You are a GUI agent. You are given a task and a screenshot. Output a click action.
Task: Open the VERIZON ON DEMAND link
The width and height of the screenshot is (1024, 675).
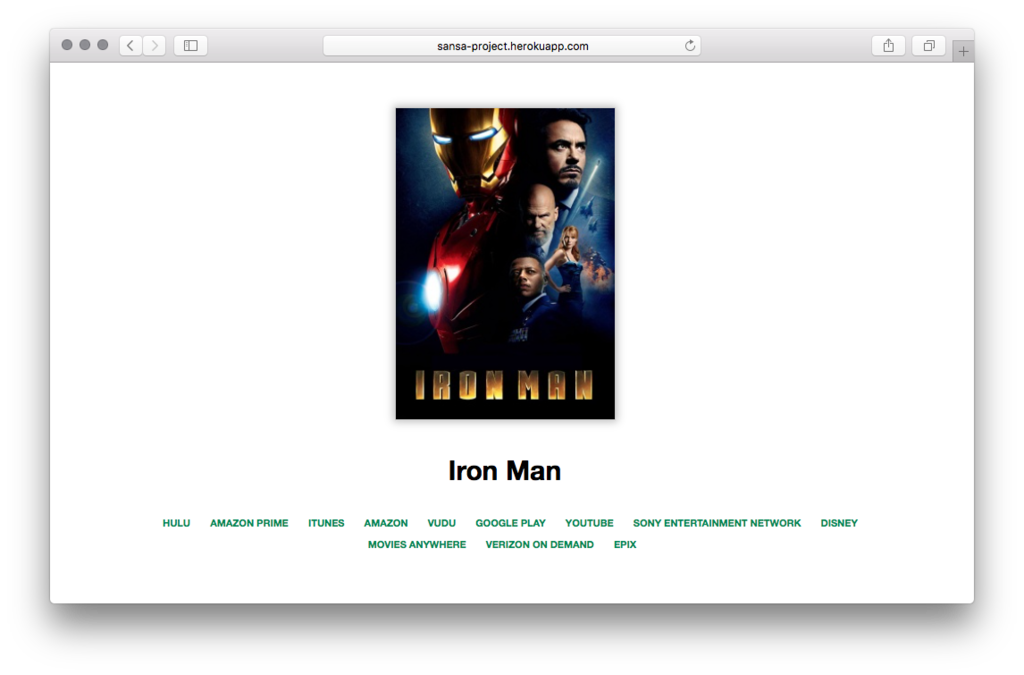539,544
